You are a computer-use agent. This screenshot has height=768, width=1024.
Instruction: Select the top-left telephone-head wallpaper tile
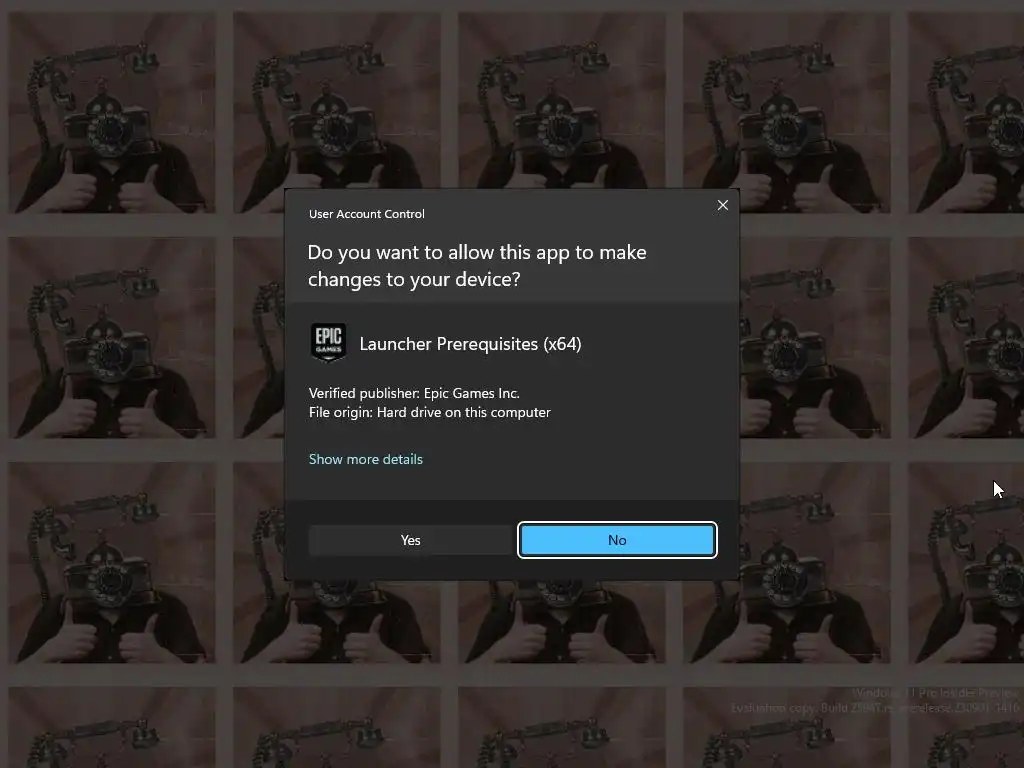tap(112, 112)
